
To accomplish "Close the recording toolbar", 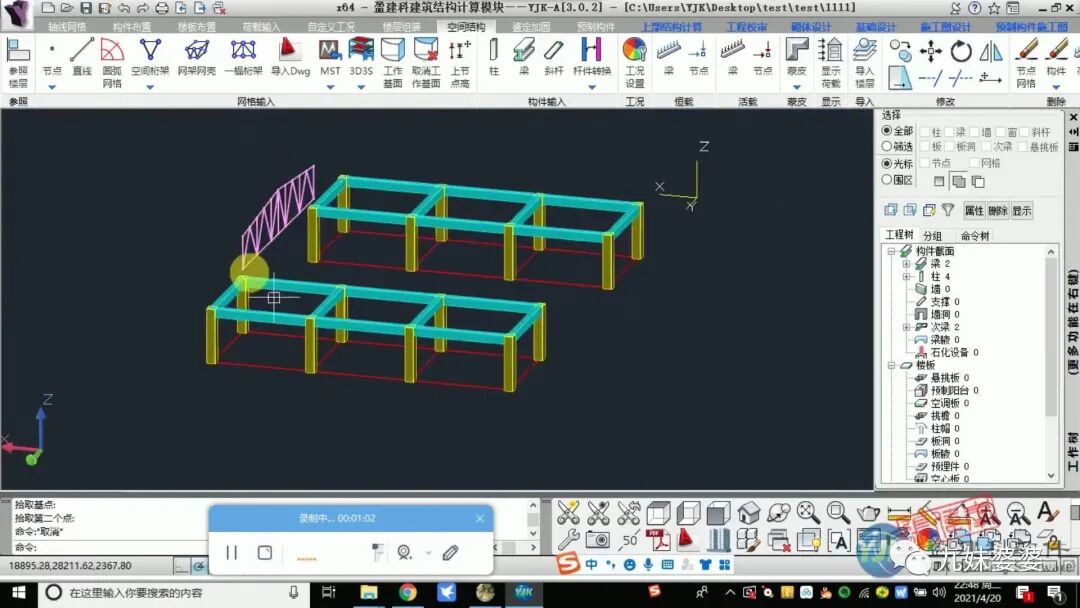I will point(480,518).
